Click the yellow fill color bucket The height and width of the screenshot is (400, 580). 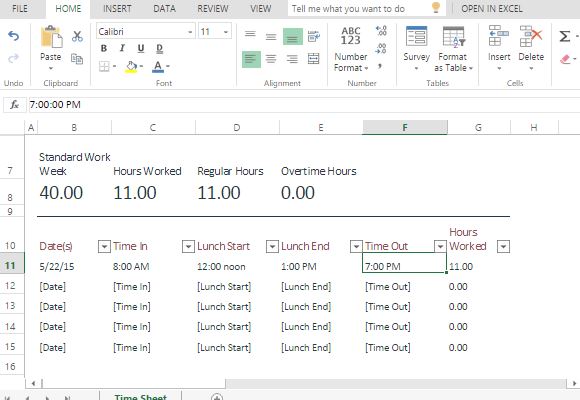coord(131,67)
